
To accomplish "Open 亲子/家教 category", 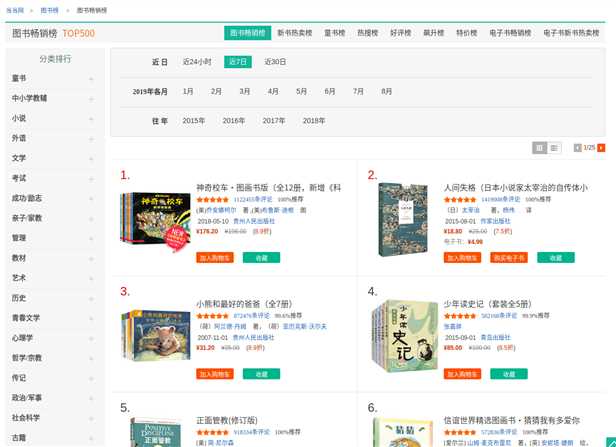I will pyautogui.click(x=27, y=218).
